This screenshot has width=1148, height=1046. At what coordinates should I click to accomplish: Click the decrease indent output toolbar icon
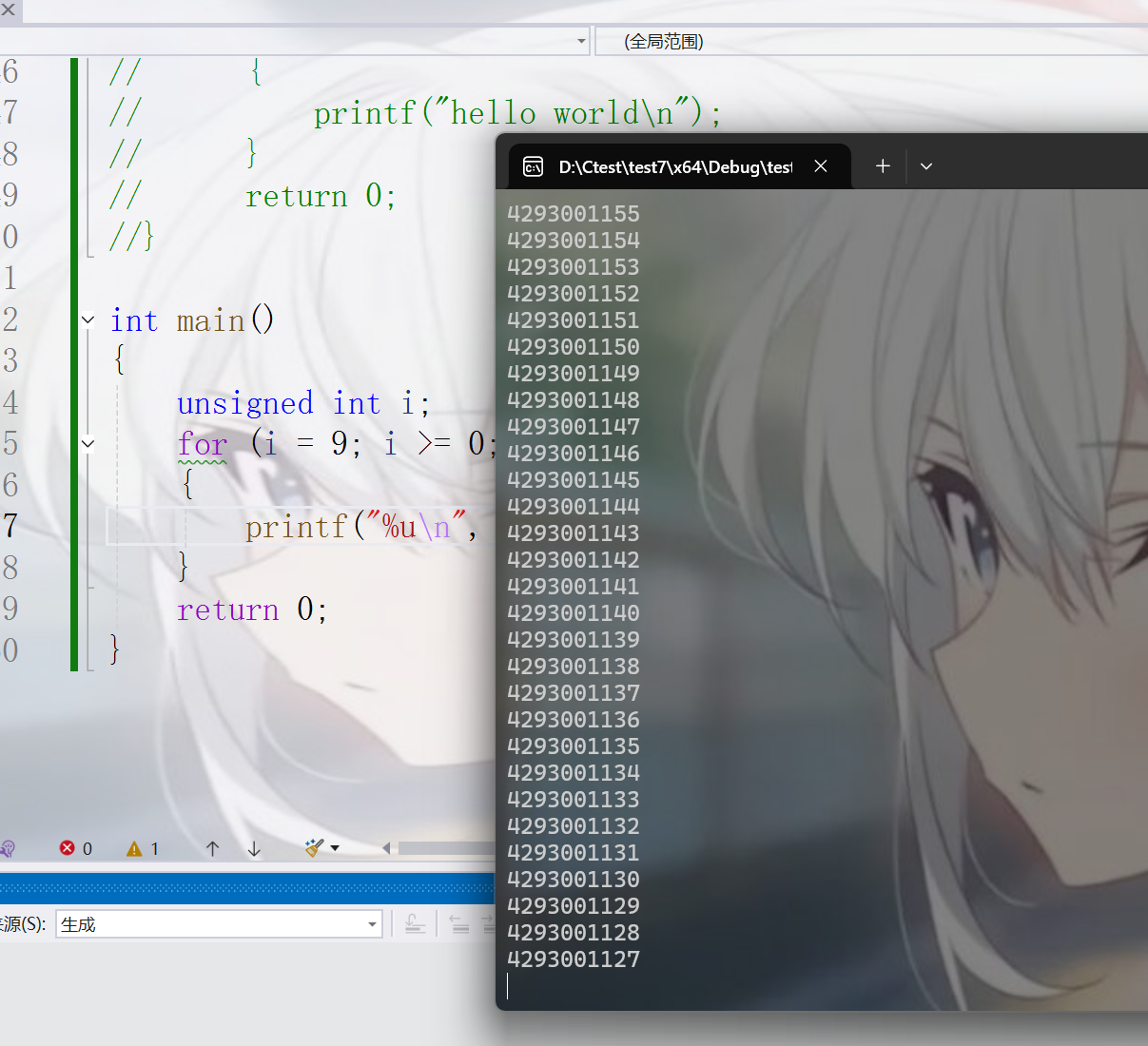(x=459, y=923)
